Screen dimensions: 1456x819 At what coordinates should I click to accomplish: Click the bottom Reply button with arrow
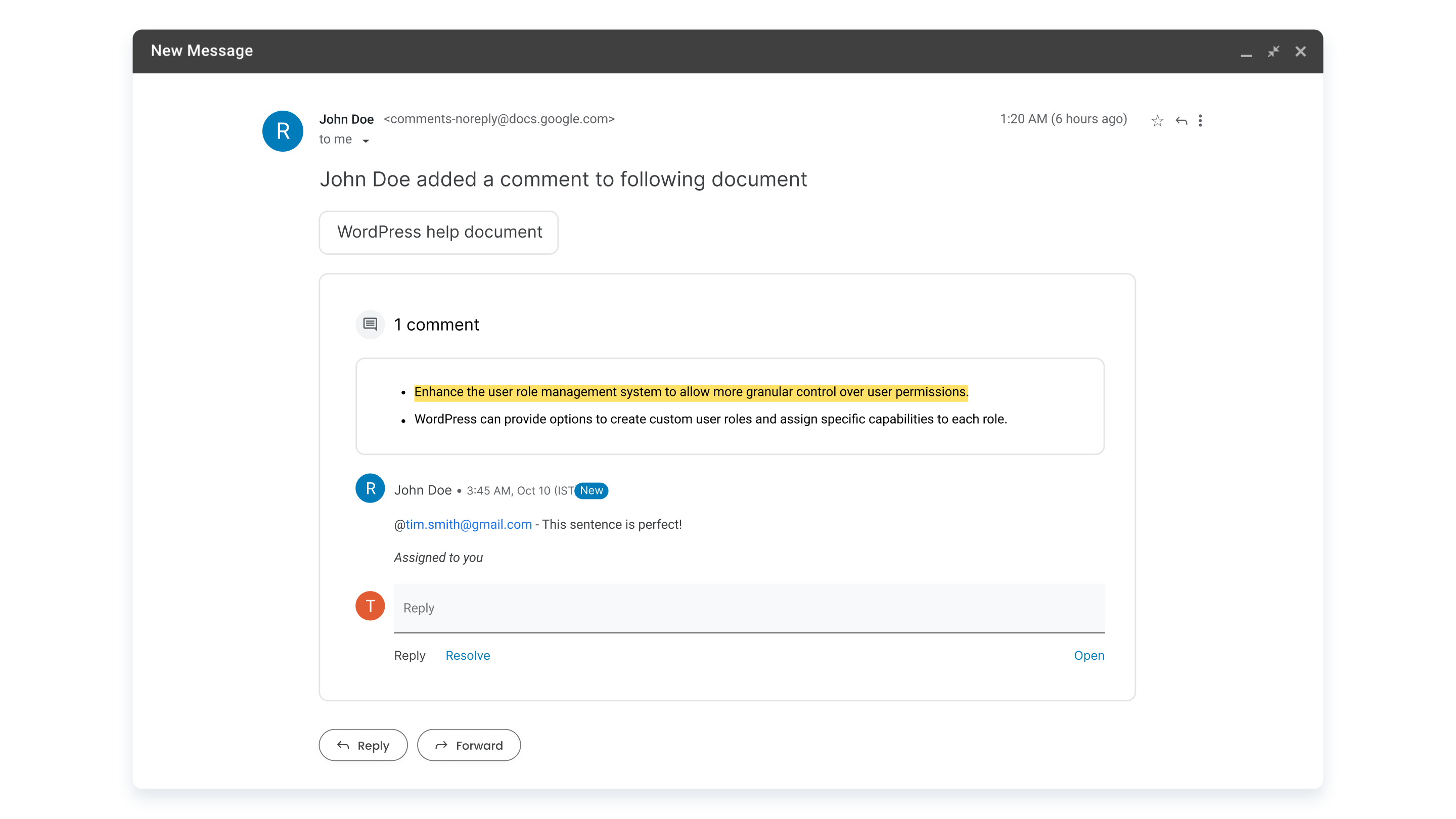363,746
